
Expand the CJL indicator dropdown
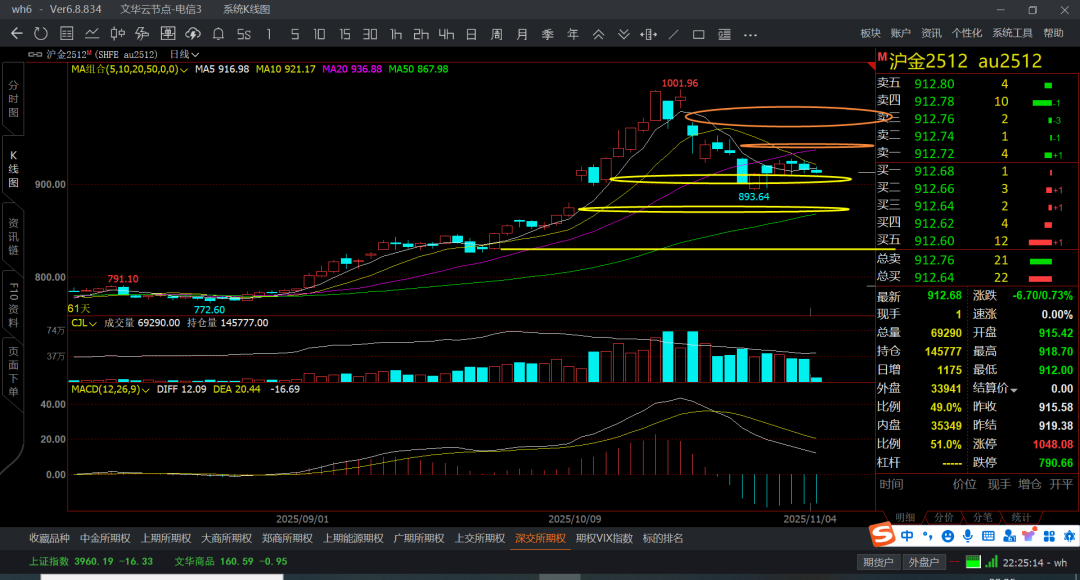pos(93,324)
